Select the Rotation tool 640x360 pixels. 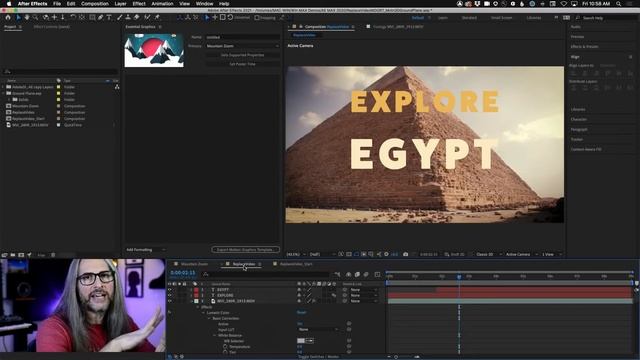[73, 18]
